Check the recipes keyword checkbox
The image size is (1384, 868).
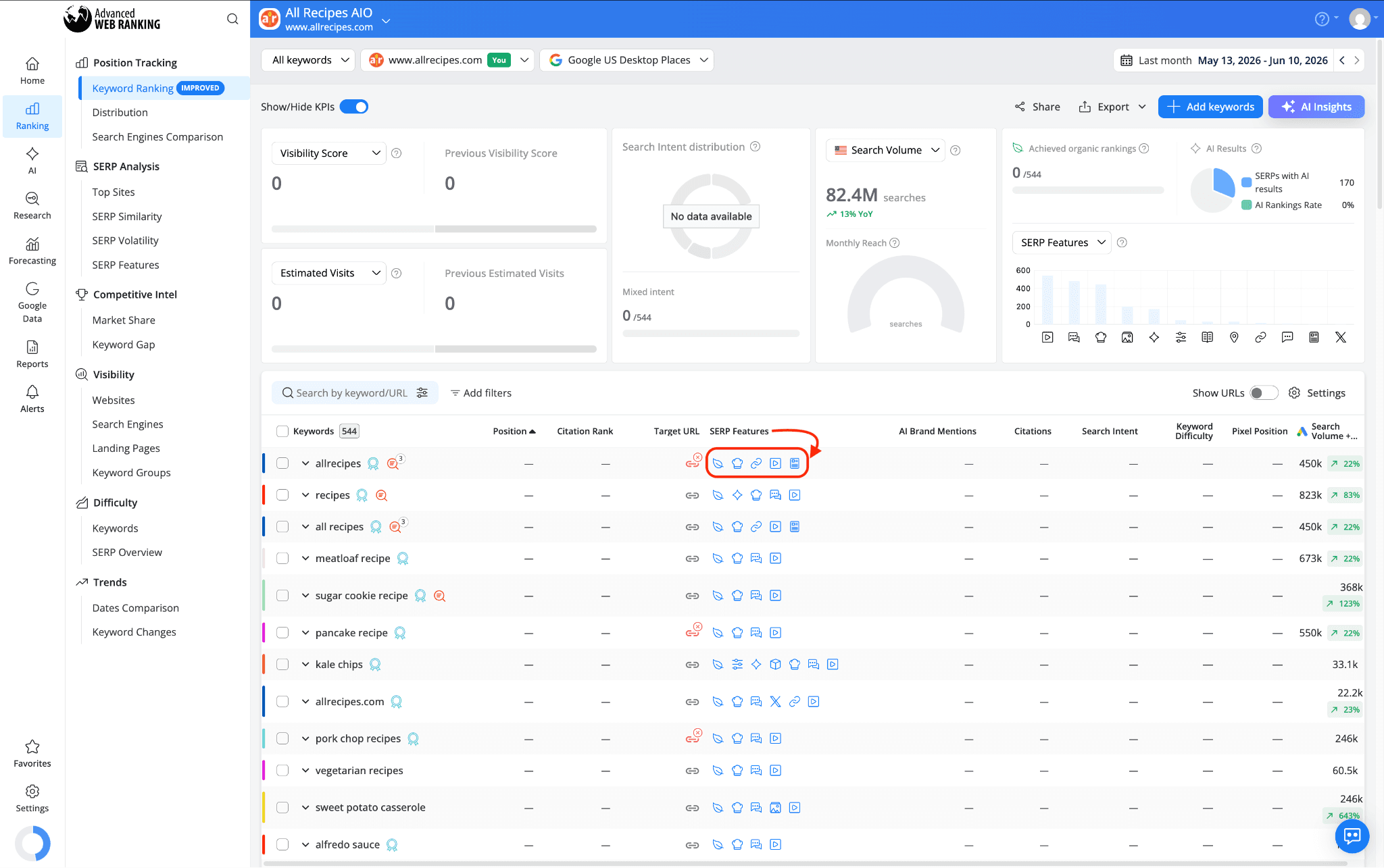(x=282, y=495)
